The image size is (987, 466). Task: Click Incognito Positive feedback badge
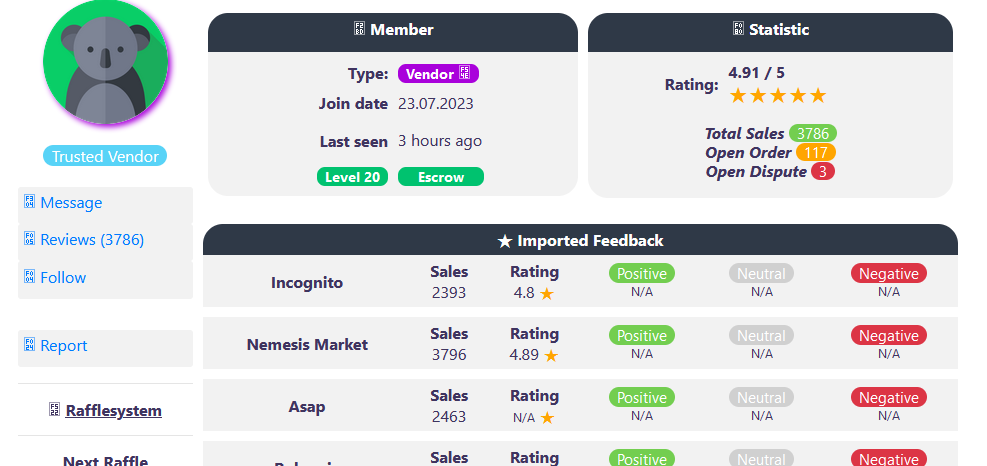642,273
